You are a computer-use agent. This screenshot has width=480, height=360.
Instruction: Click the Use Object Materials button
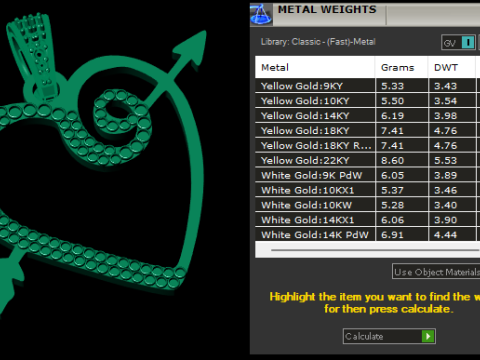pyautogui.click(x=436, y=272)
